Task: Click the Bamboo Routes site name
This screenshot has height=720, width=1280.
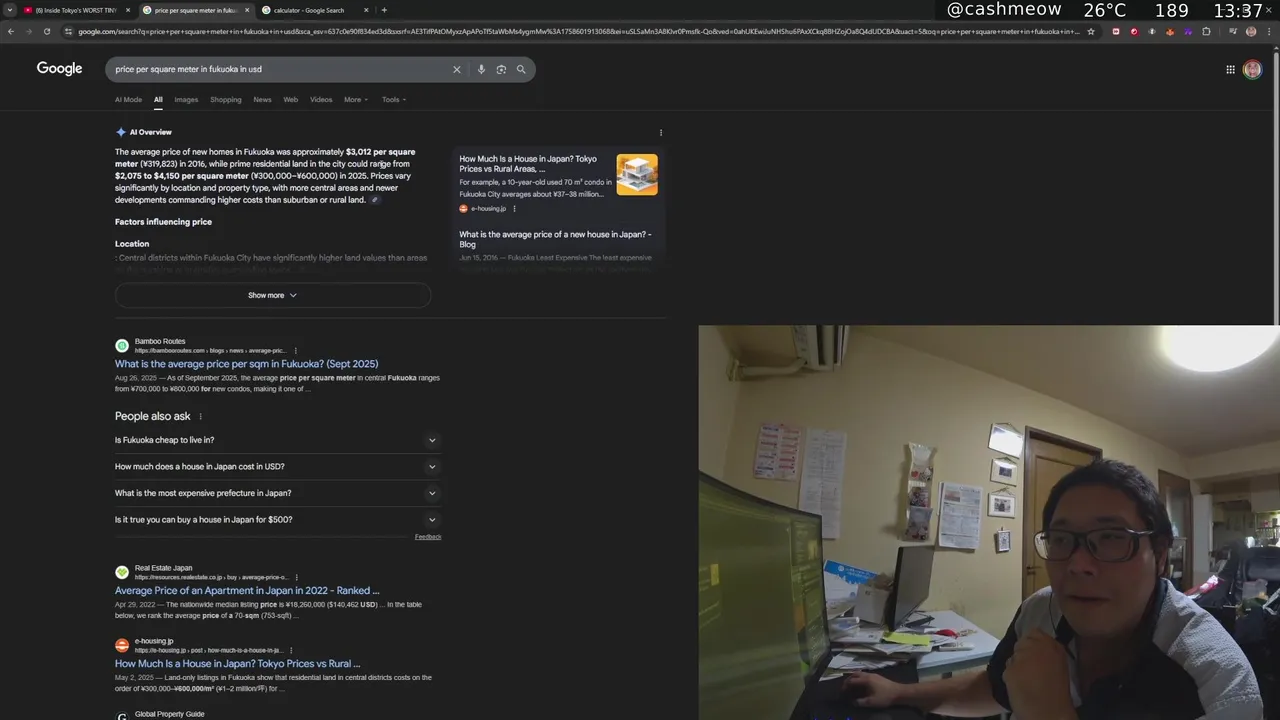Action: coord(160,341)
